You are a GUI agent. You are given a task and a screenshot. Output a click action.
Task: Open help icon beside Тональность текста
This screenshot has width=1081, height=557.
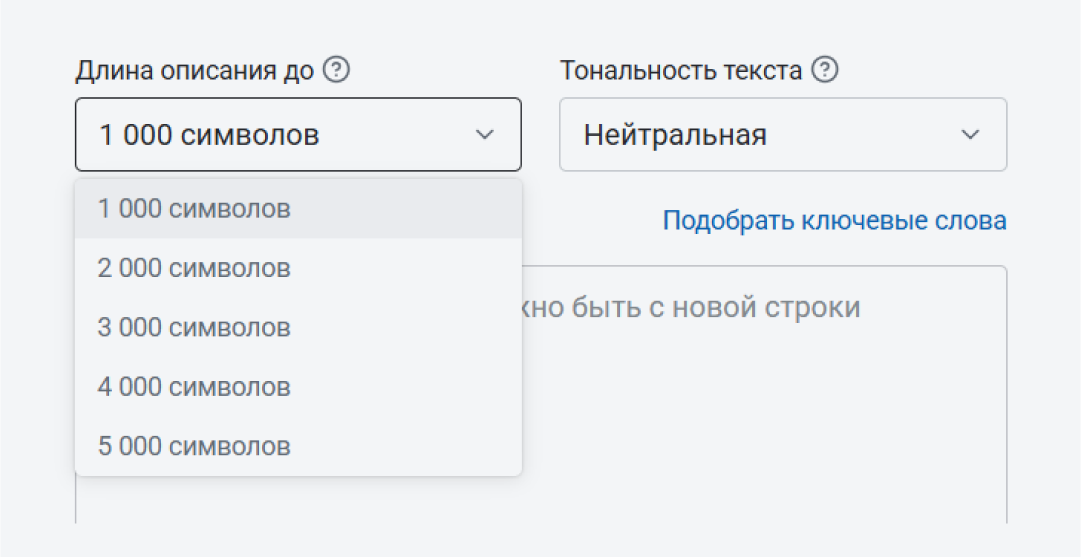pos(825,70)
